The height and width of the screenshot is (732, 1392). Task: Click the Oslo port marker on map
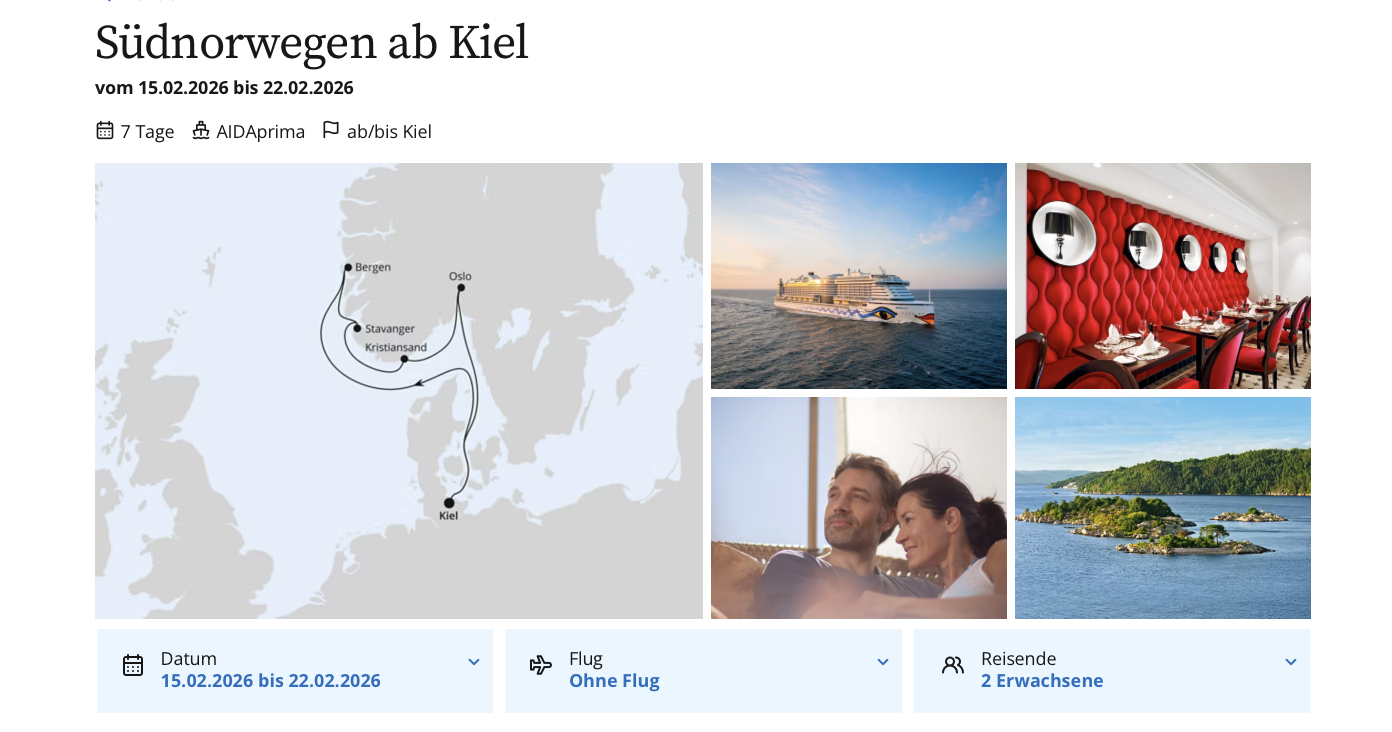tap(461, 288)
